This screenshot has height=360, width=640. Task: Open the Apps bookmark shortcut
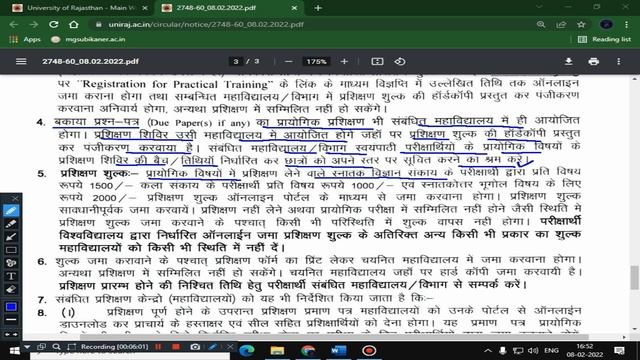click(x=25, y=39)
